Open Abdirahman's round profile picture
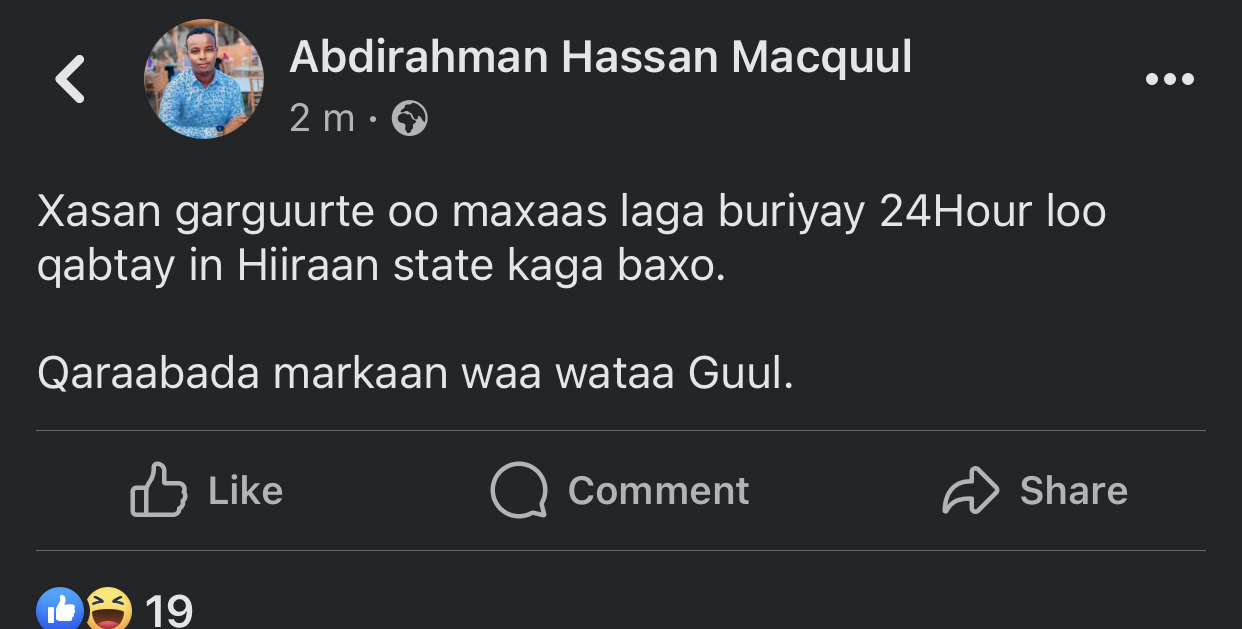The image size is (1242, 629). (x=204, y=79)
